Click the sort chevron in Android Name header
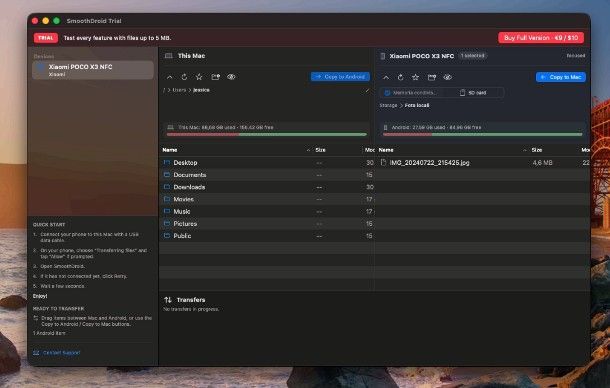Image resolution: width=610 pixels, height=388 pixels. [524, 150]
